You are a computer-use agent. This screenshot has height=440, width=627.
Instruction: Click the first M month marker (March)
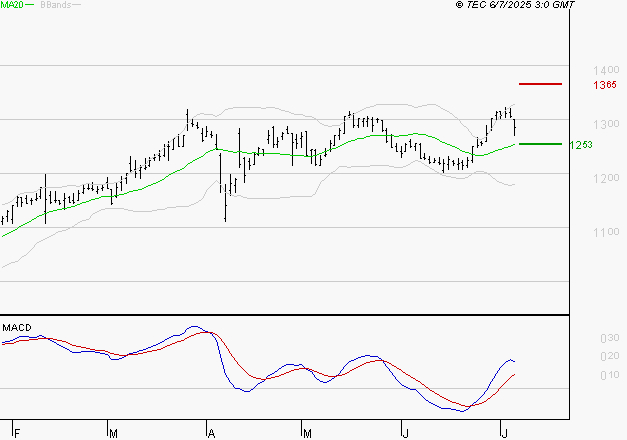click(x=114, y=433)
